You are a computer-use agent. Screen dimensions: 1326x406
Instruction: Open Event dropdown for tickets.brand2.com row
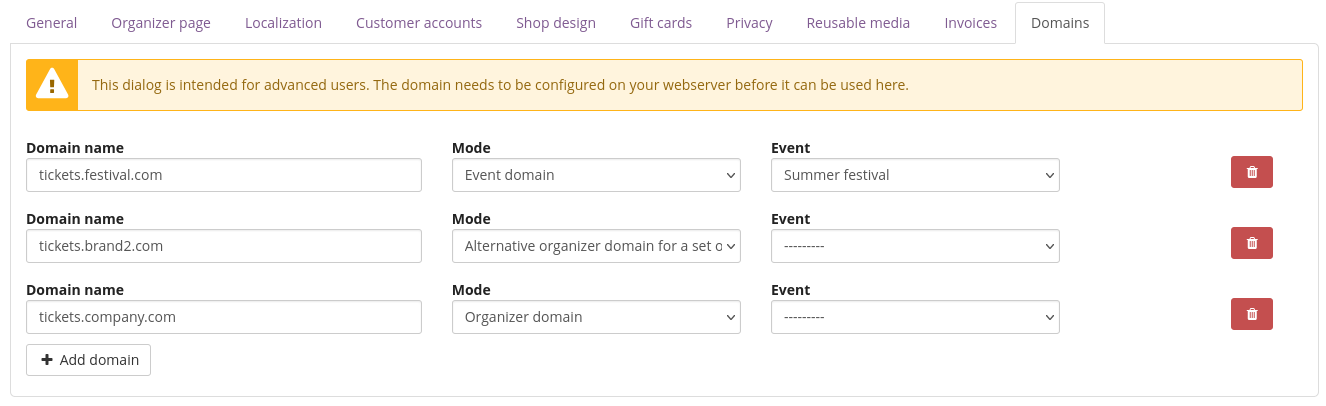[x=915, y=246]
